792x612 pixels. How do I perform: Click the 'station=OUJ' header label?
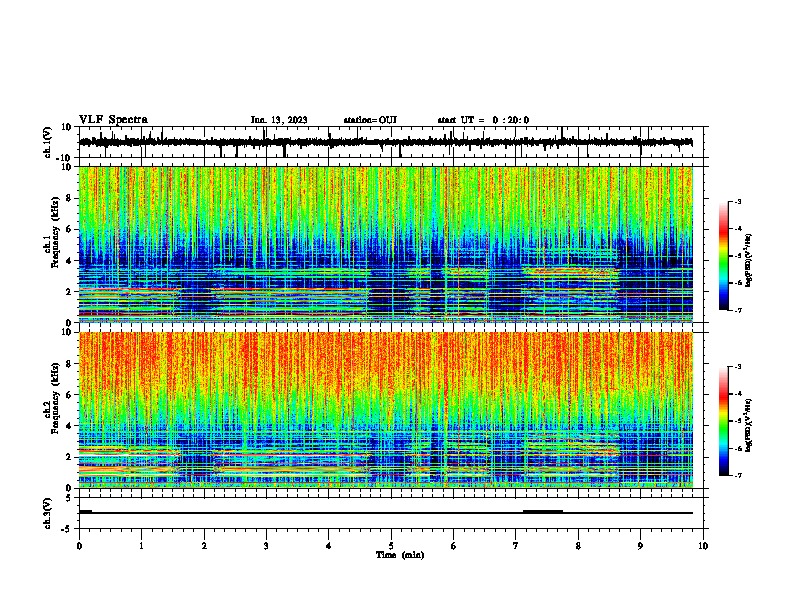pyautogui.click(x=370, y=120)
